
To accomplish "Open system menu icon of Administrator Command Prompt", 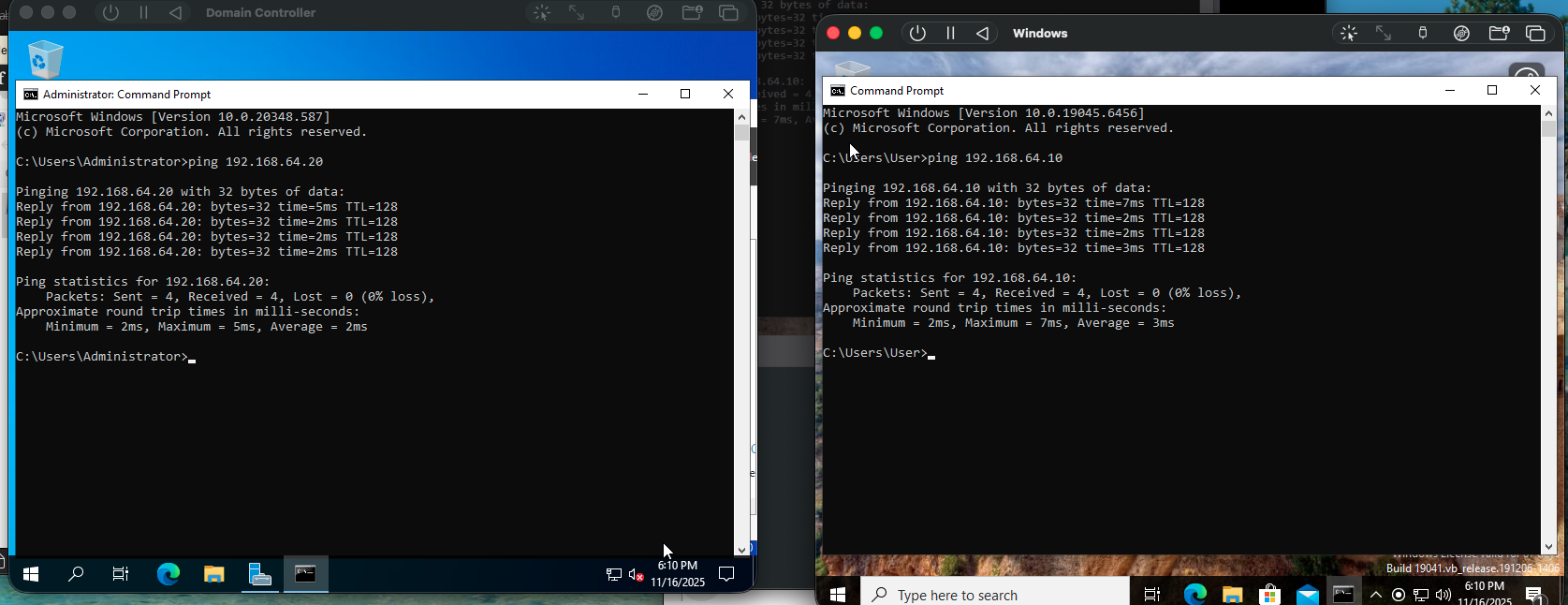I will pos(31,95).
